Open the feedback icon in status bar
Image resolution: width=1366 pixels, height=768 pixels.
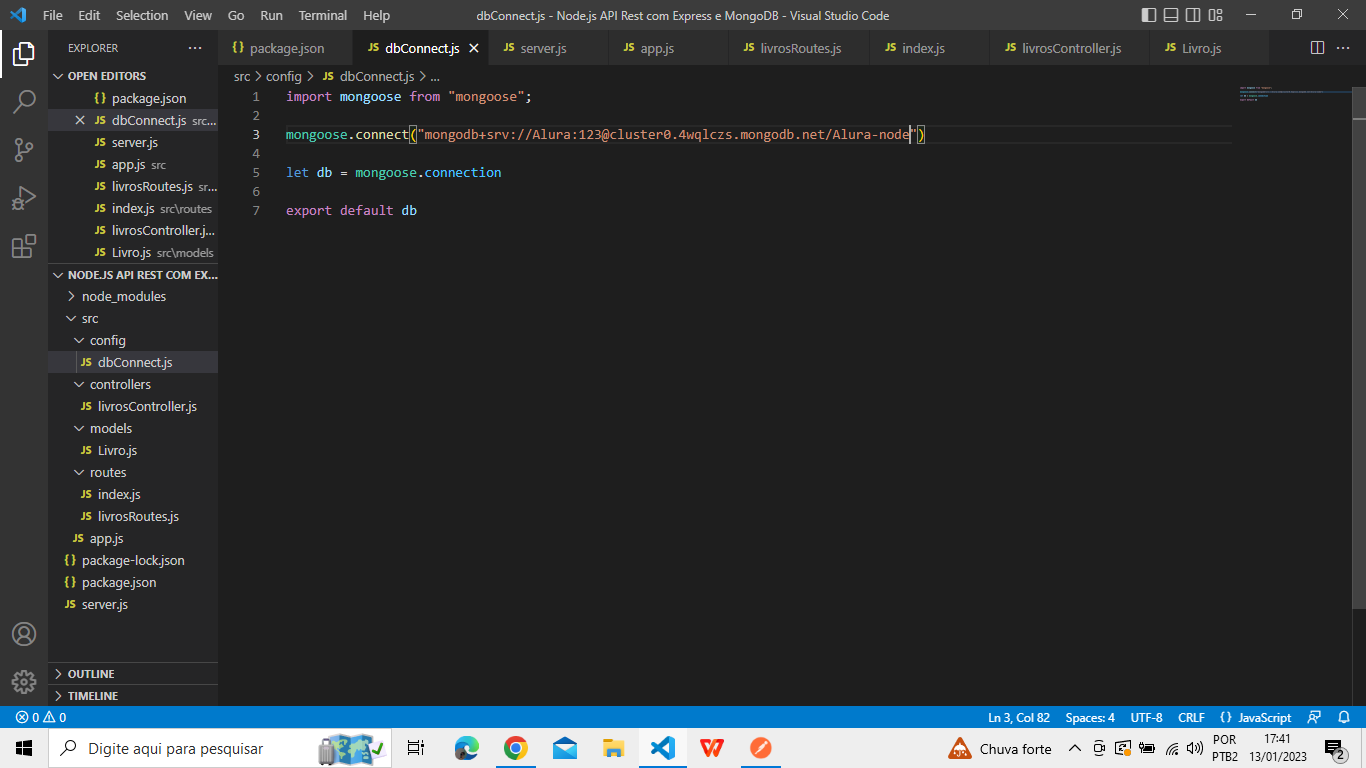click(x=1315, y=717)
